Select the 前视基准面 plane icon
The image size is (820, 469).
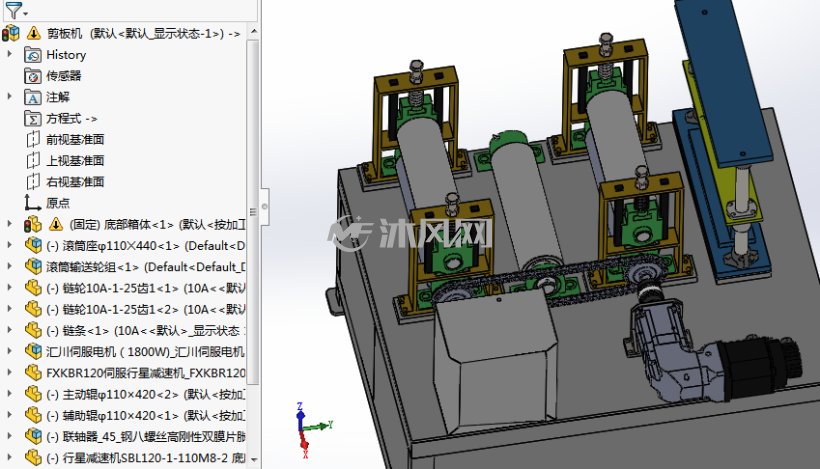pyautogui.click(x=32, y=140)
